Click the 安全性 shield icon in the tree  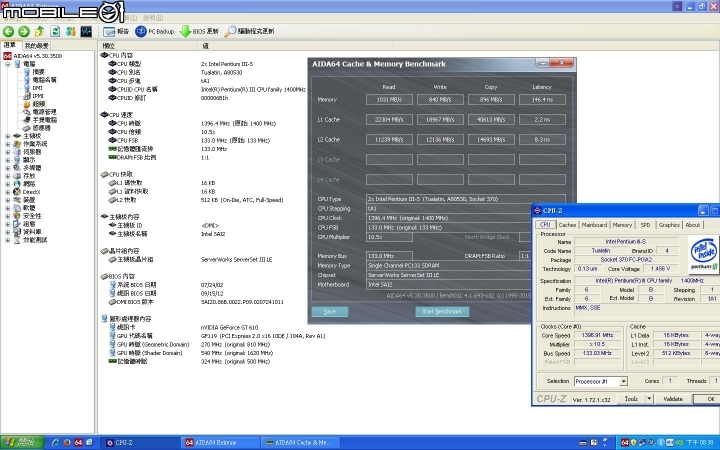click(x=17, y=216)
